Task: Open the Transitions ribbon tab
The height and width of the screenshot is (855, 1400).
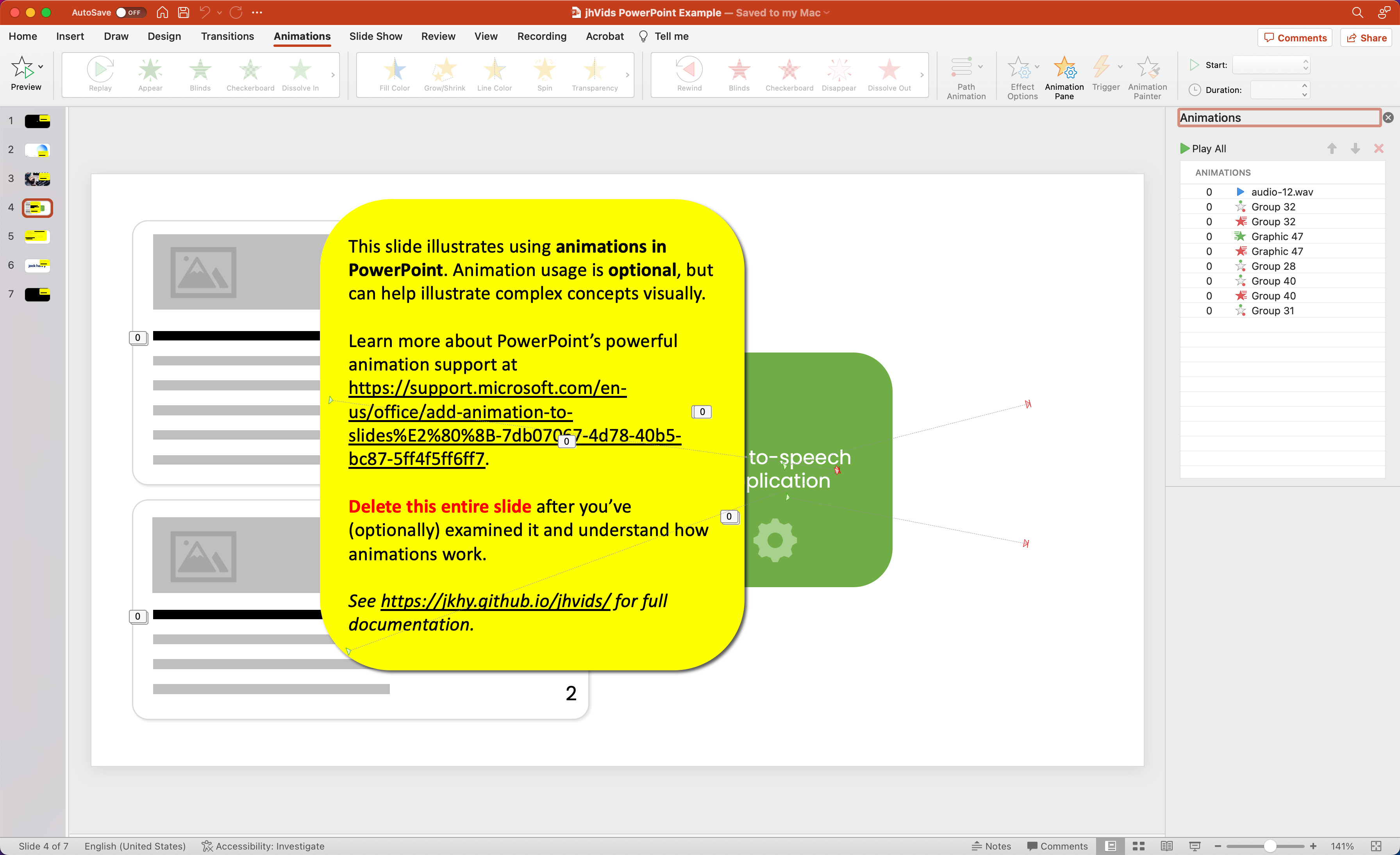Action: pyautogui.click(x=227, y=36)
